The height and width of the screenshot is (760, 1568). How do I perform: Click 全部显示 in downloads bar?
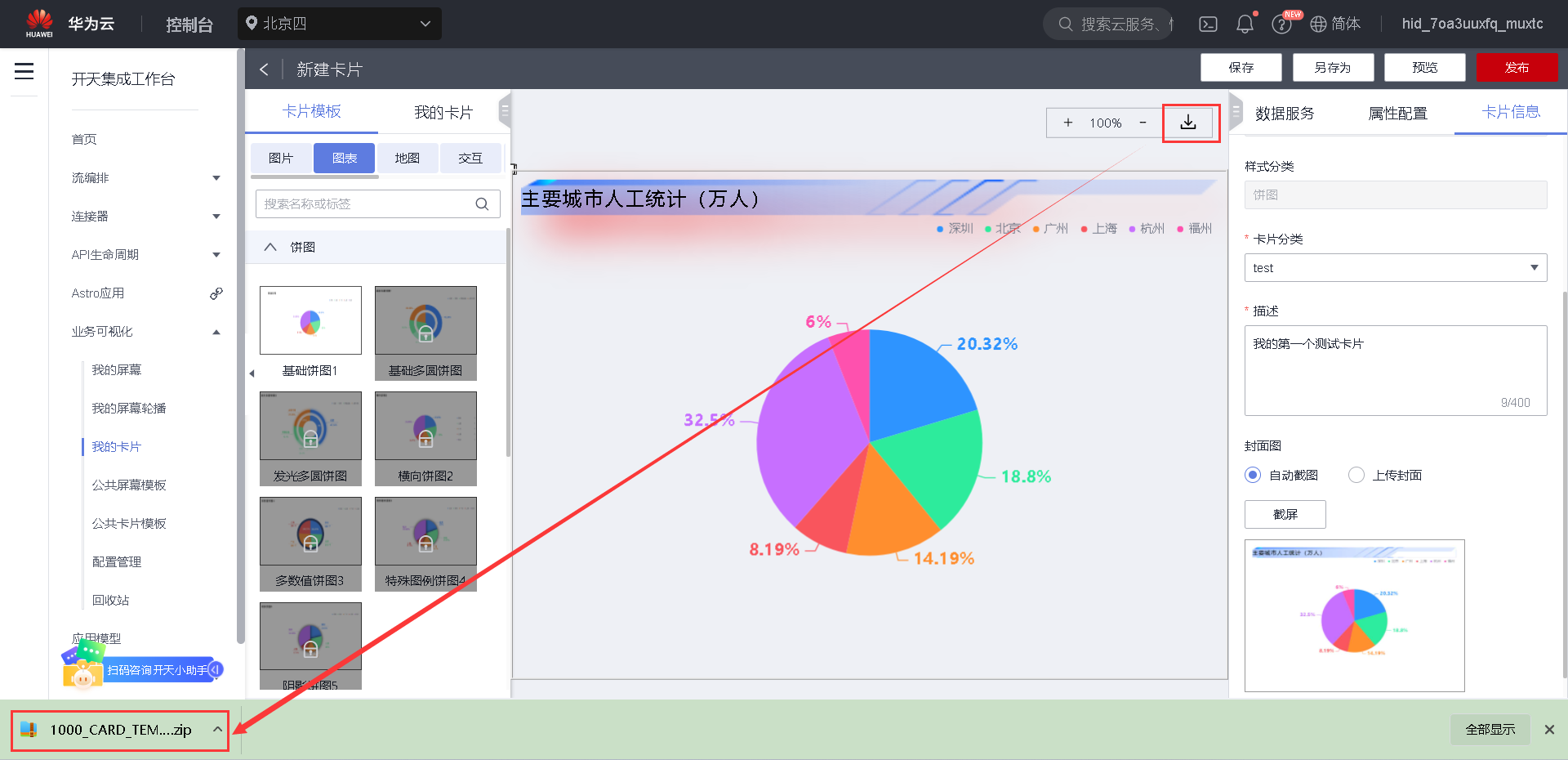pyautogui.click(x=1490, y=730)
